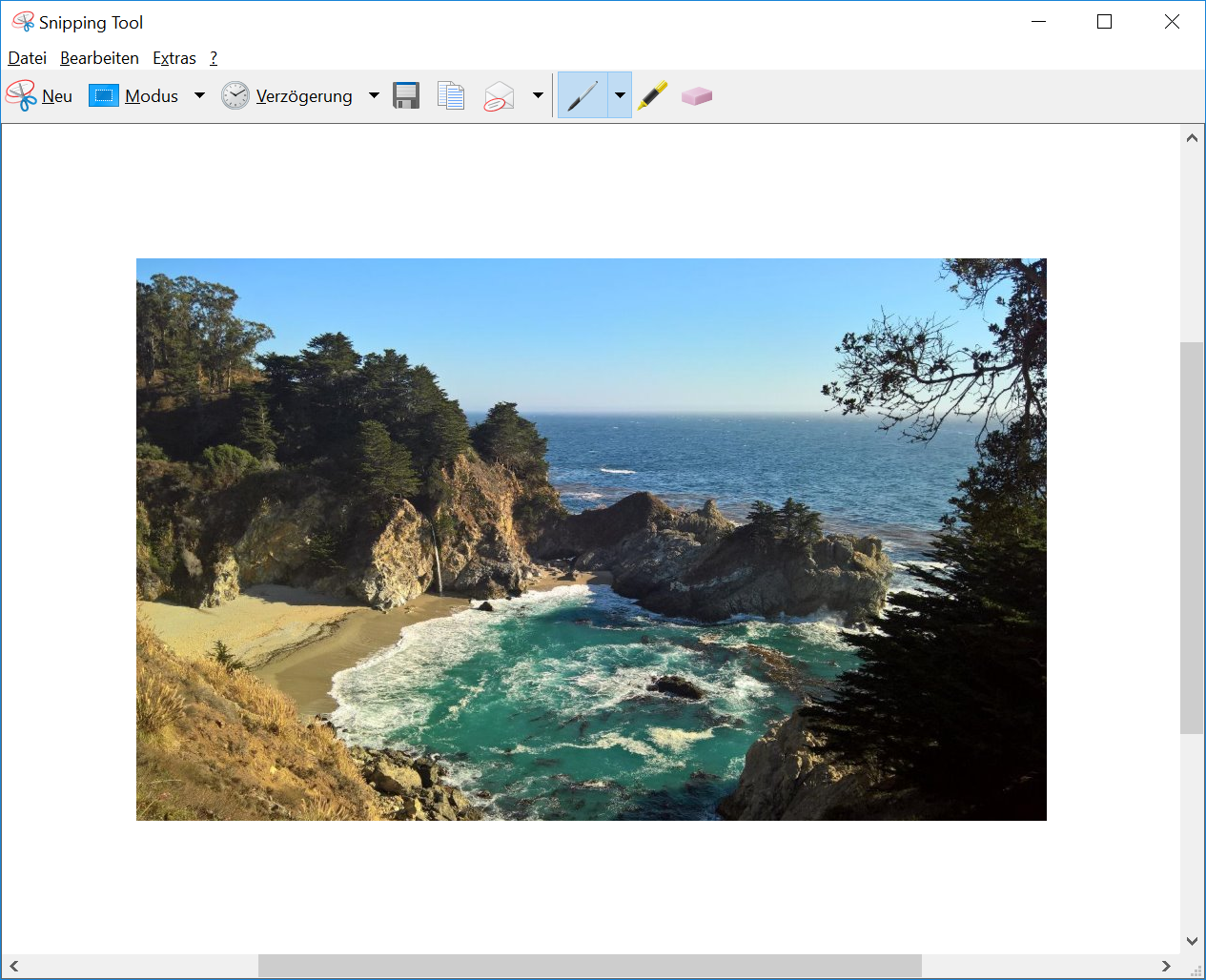
Task: Select the pink Eraser tool
Action: tap(696, 94)
